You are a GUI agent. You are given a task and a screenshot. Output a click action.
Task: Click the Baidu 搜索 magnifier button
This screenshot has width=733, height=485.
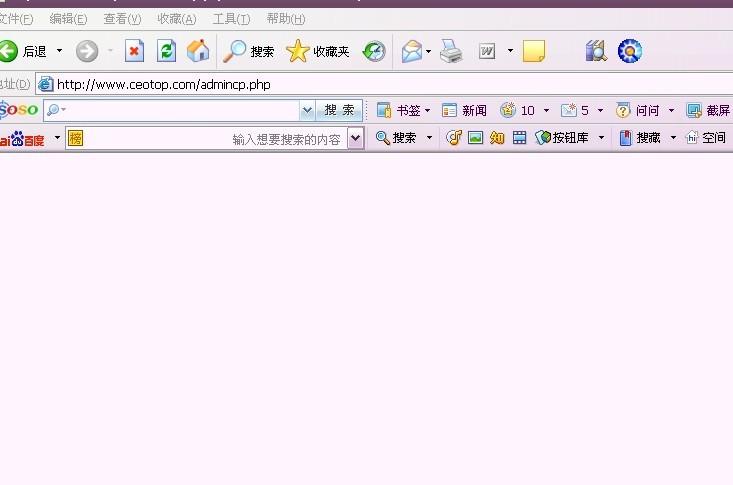[x=396, y=138]
